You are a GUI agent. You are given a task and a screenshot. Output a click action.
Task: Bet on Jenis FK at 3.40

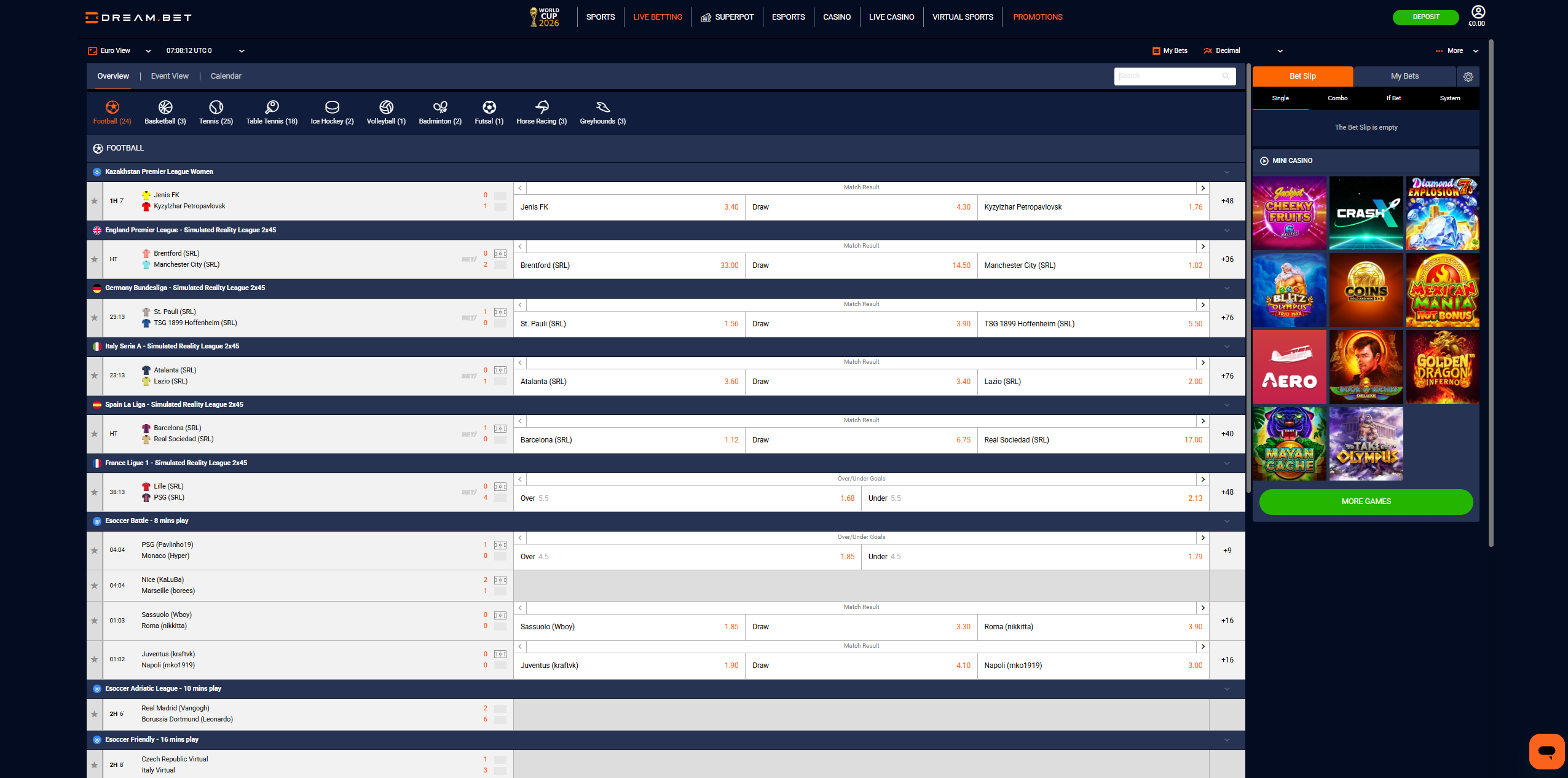[x=629, y=207]
